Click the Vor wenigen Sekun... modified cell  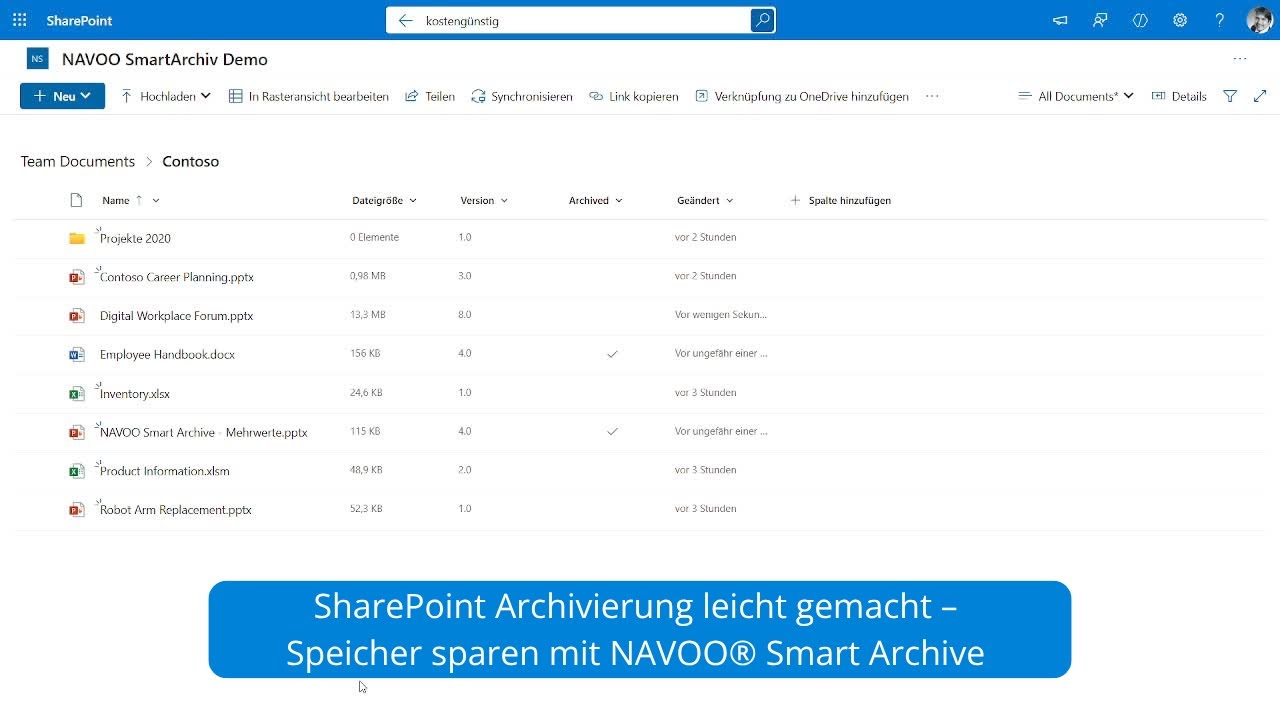pos(721,315)
